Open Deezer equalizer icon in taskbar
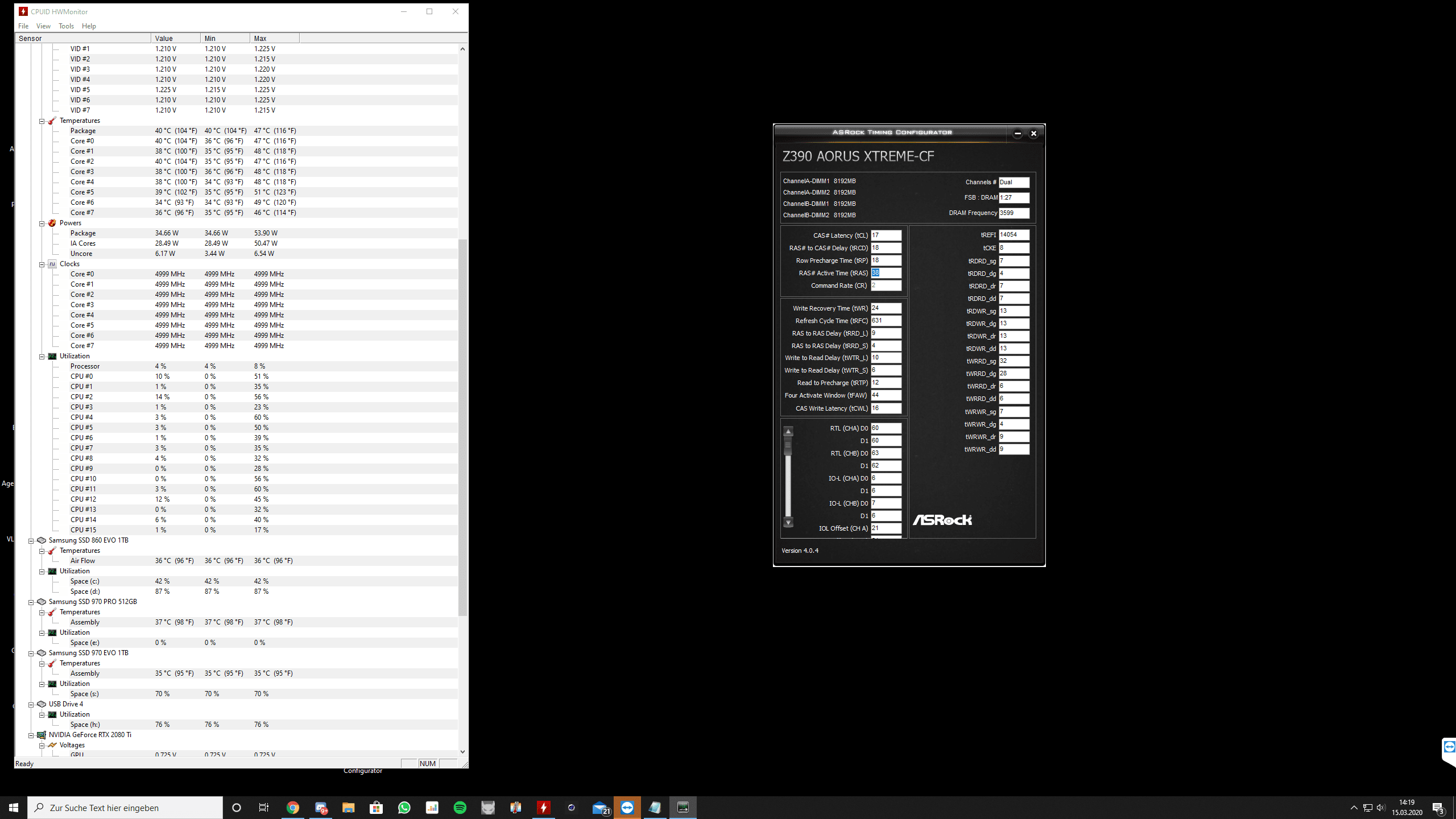The width and height of the screenshot is (1456, 819). point(432,808)
